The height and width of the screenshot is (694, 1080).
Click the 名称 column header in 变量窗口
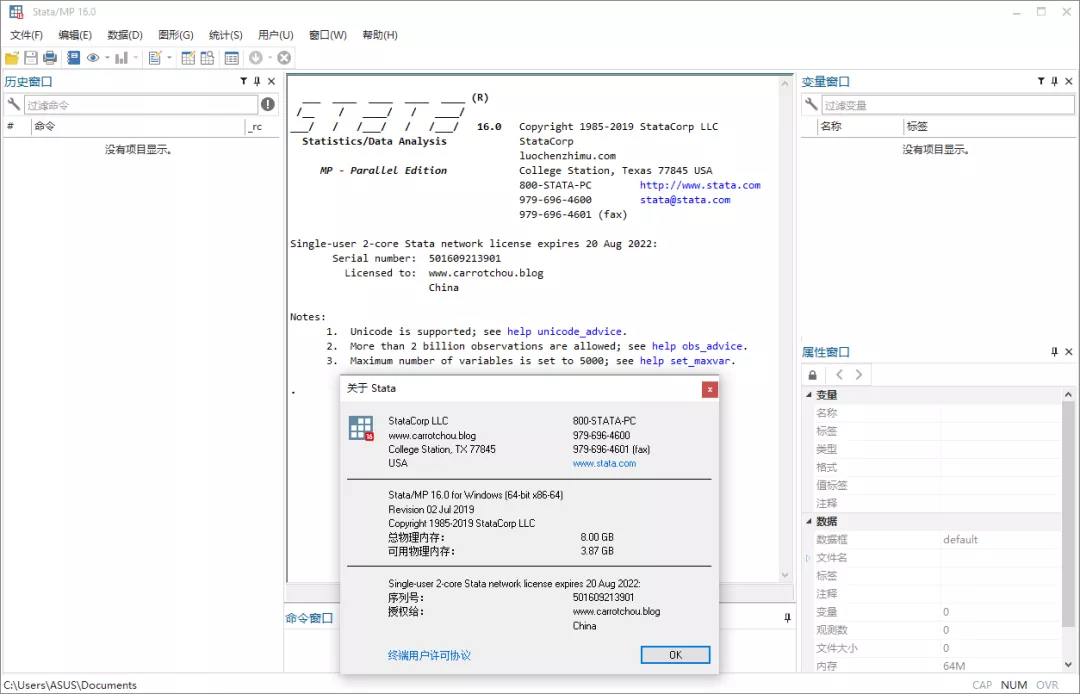pyautogui.click(x=860, y=126)
